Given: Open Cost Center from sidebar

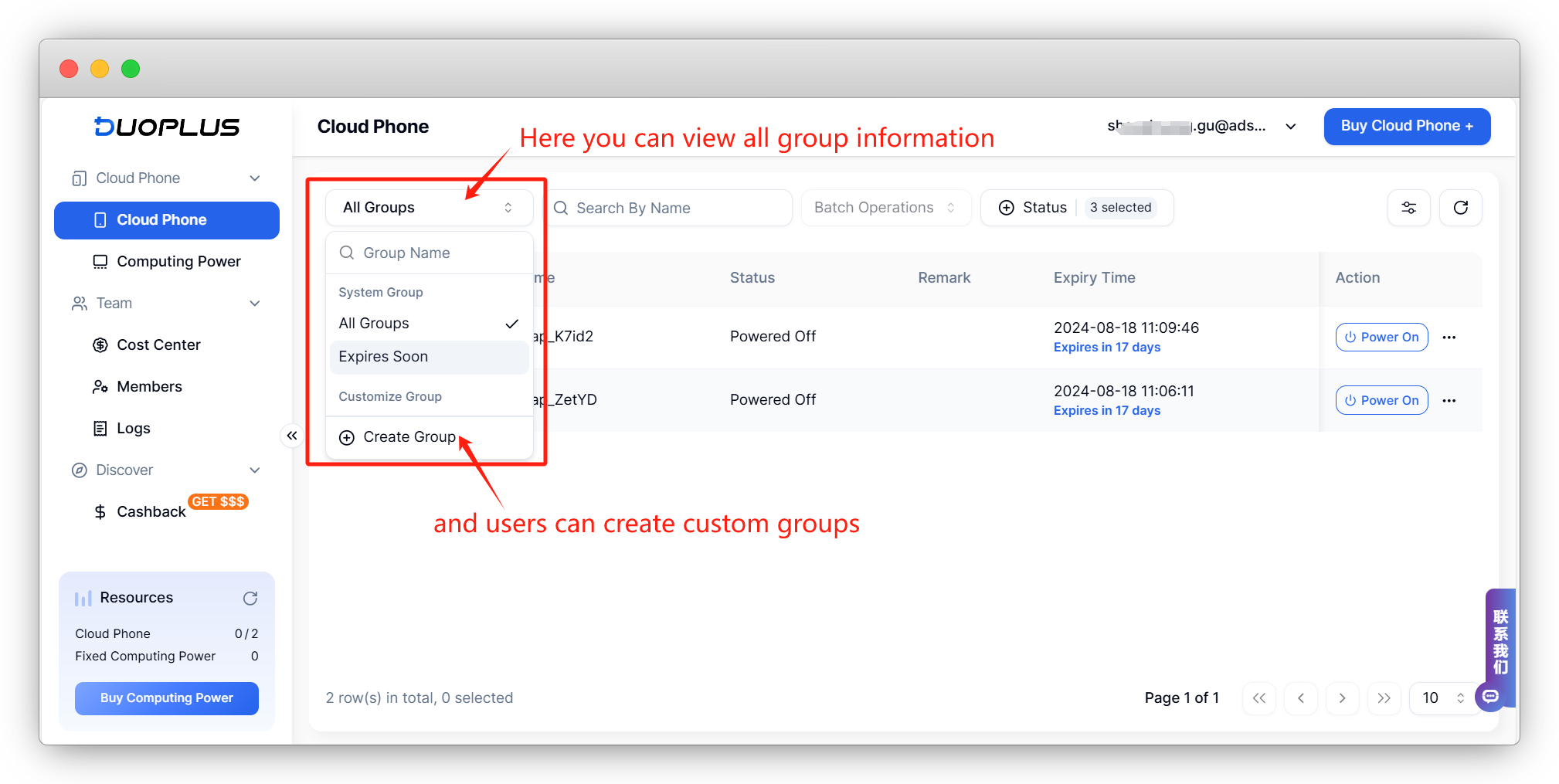Looking at the screenshot, I should point(158,344).
